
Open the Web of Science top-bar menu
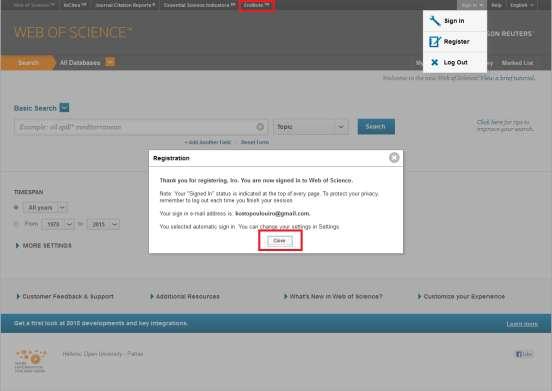click(x=34, y=5)
